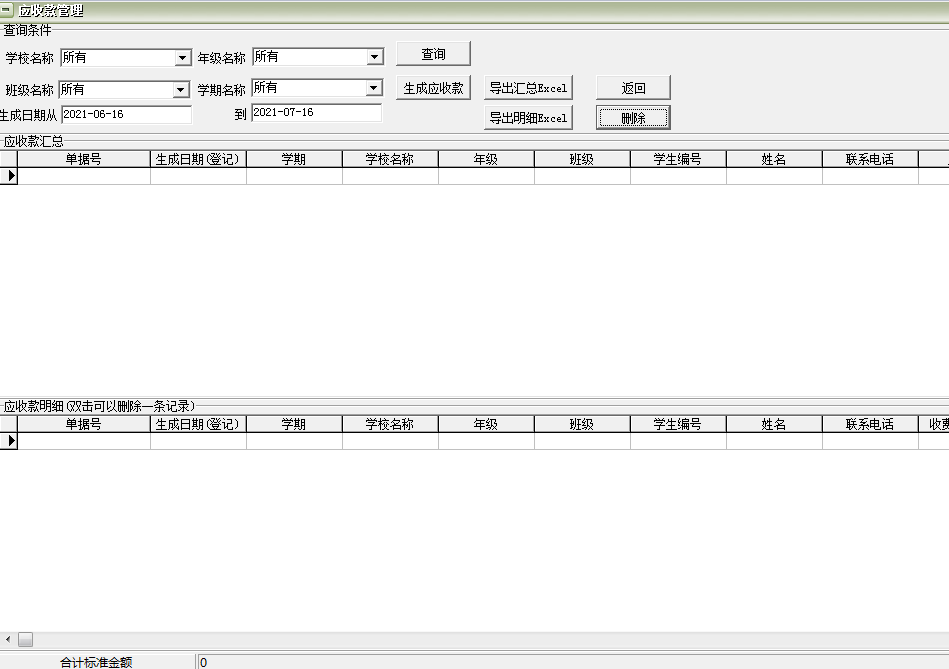Click the 返回 button

point(633,88)
